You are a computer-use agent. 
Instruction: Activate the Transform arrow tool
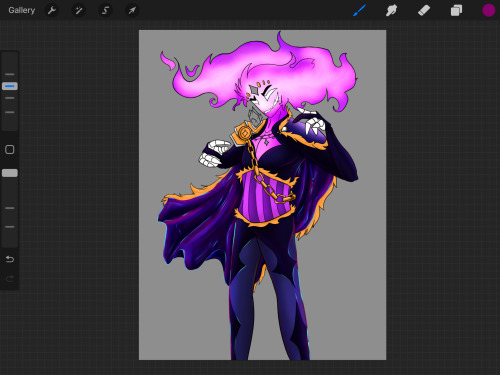[132, 10]
